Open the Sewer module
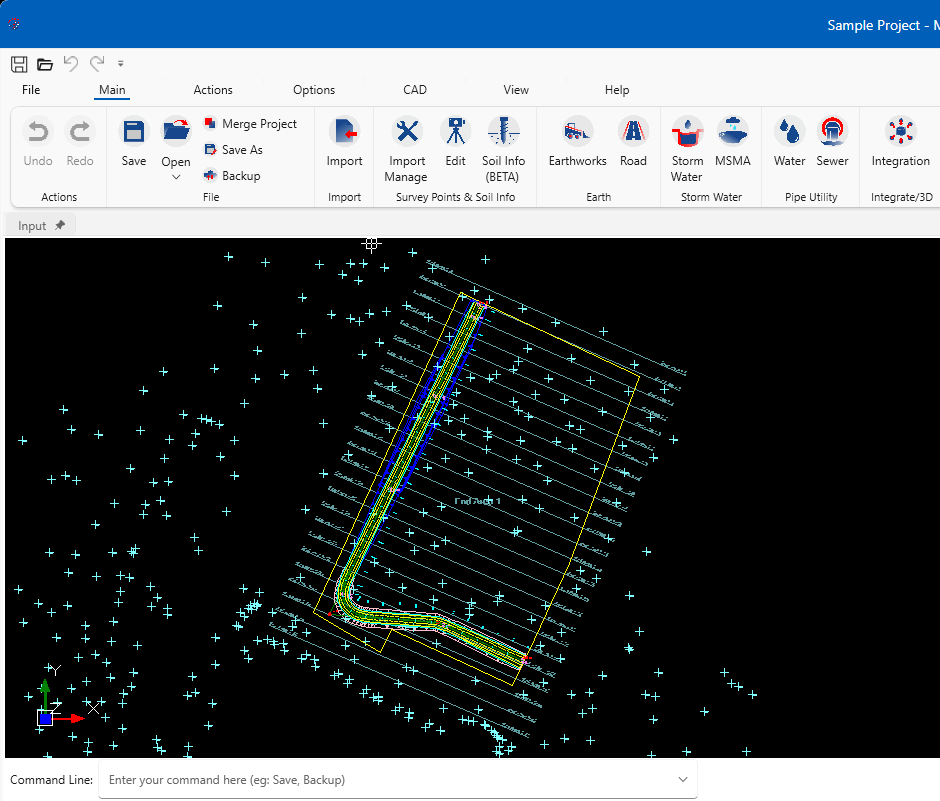The image size is (940, 801). pyautogui.click(x=833, y=141)
